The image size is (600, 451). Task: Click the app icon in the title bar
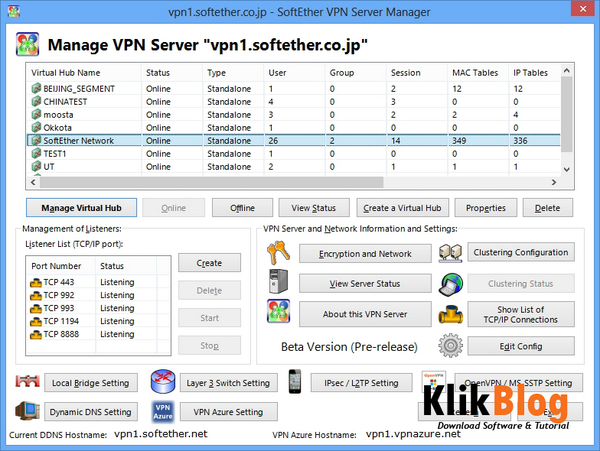pos(14,11)
